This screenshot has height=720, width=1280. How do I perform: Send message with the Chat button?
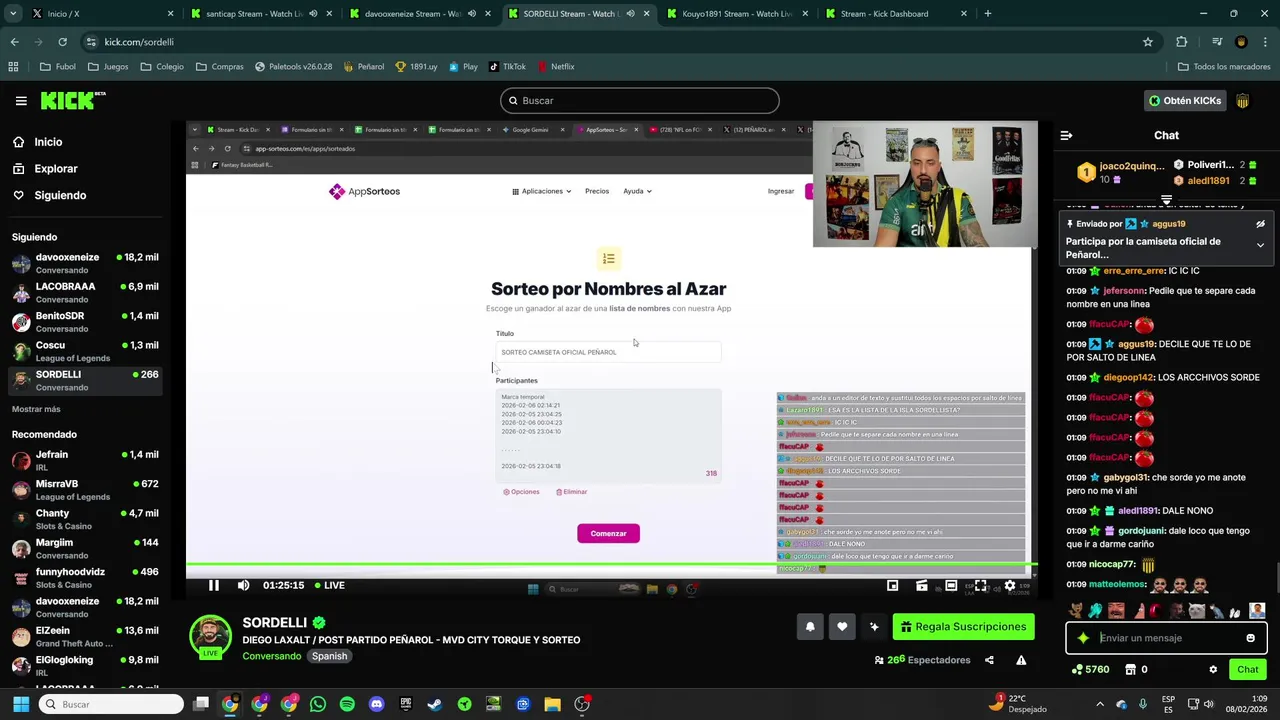1248,669
